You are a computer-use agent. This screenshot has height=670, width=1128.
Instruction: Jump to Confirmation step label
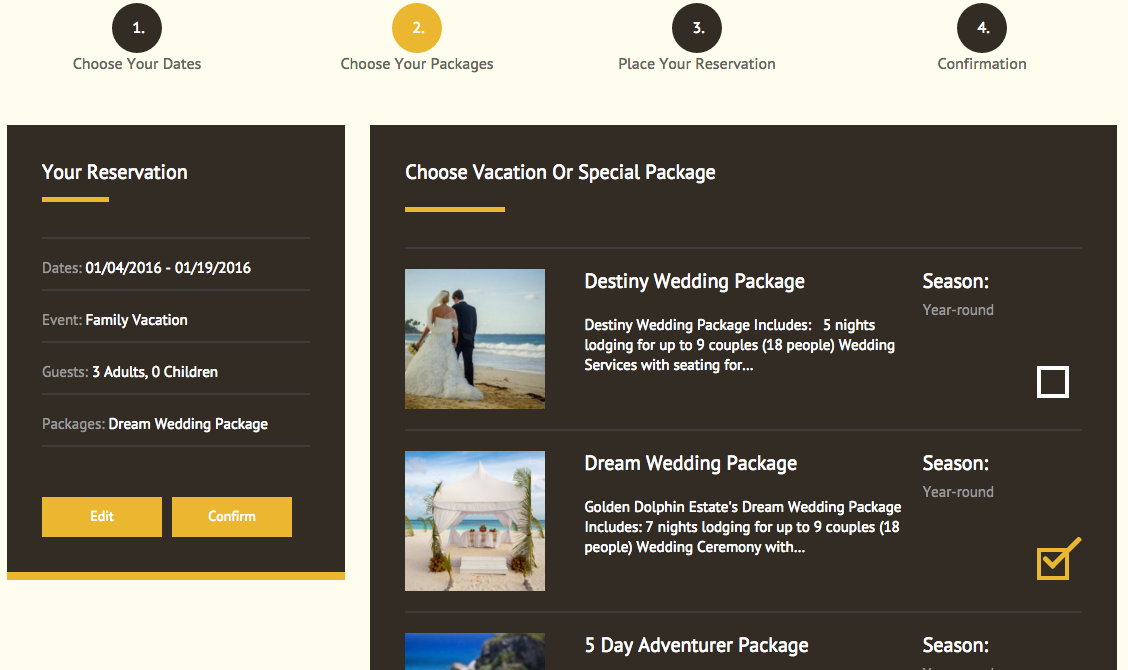click(982, 64)
